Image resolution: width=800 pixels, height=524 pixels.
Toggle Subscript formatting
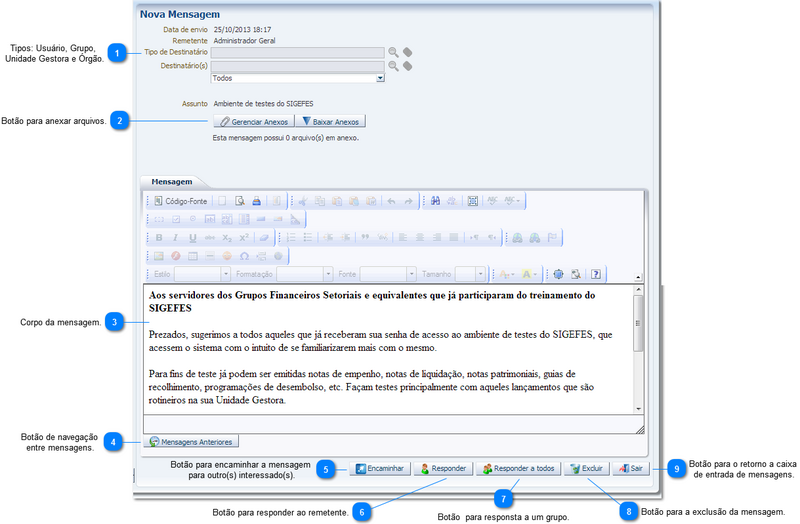227,238
